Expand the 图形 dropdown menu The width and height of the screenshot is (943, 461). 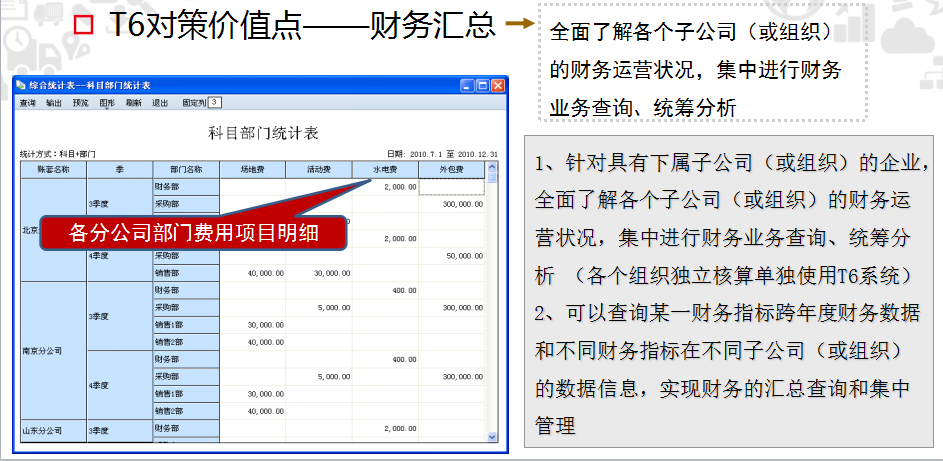(107, 103)
